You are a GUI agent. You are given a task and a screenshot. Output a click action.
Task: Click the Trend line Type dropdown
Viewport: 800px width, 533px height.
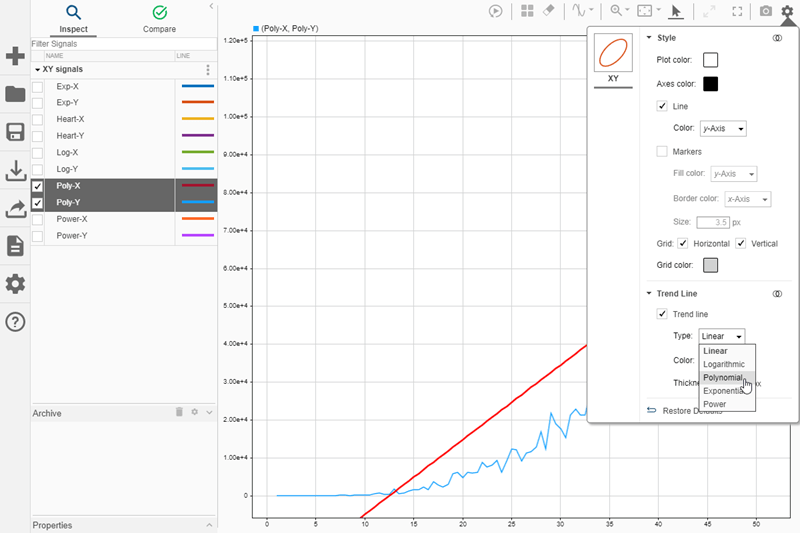click(x=721, y=336)
